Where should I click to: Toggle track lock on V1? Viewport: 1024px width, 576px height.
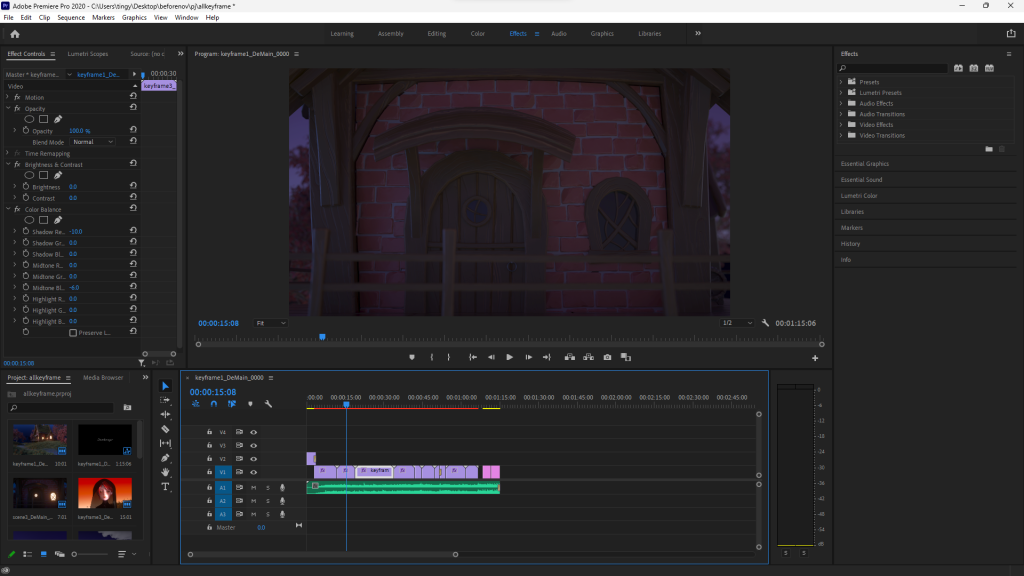(209, 472)
